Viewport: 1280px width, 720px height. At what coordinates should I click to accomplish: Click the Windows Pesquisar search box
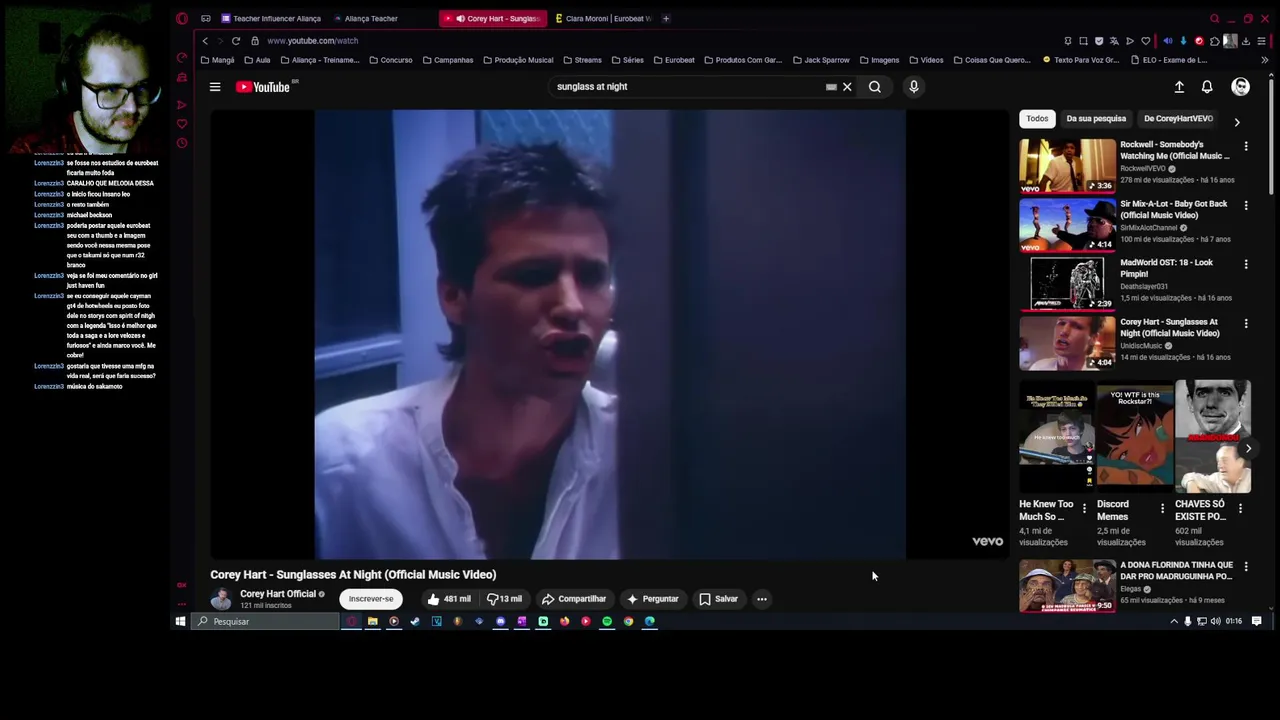266,622
